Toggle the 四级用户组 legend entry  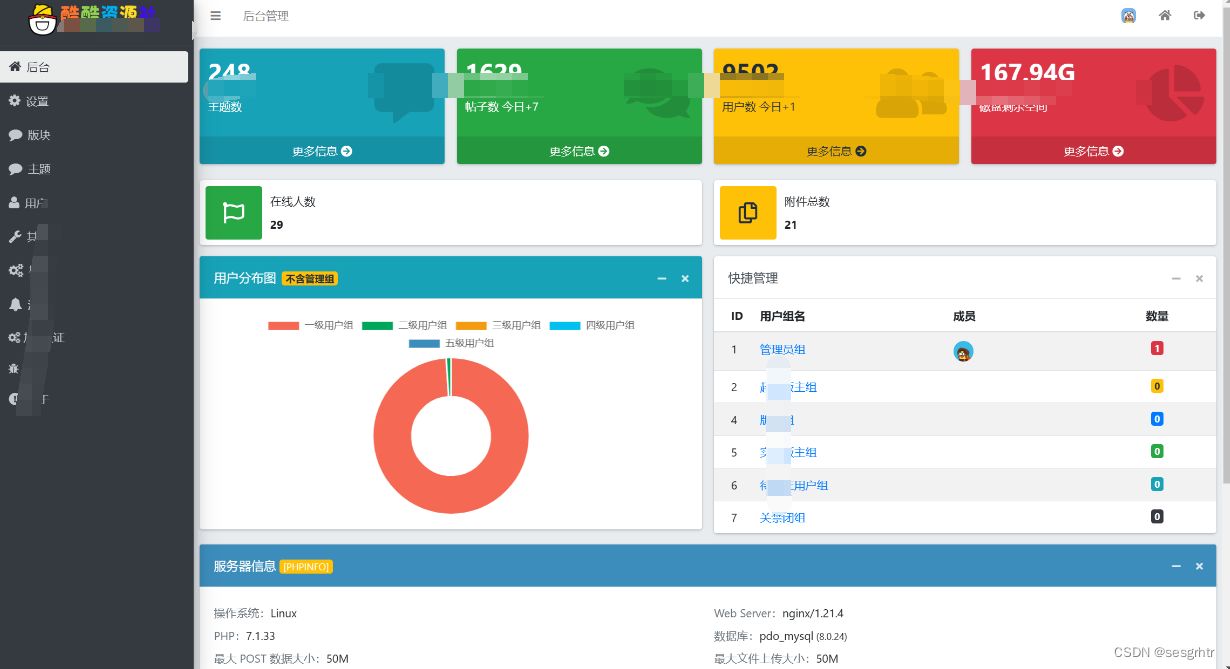[x=592, y=325]
